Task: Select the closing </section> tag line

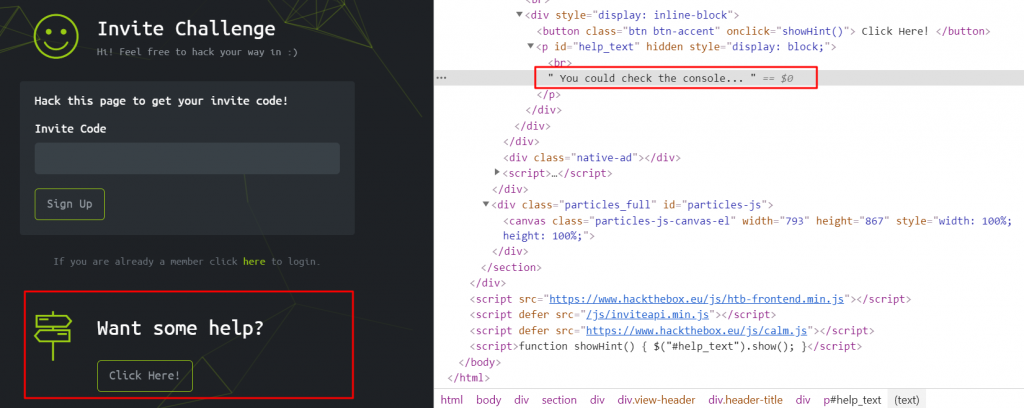Action: click(x=512, y=267)
